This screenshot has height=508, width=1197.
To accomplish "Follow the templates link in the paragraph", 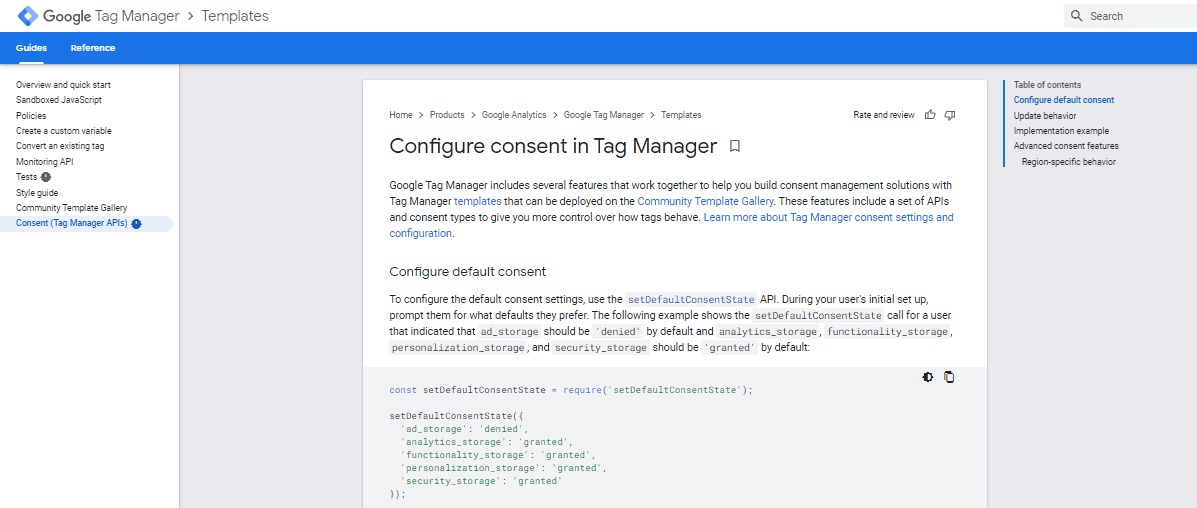I will point(477,202).
